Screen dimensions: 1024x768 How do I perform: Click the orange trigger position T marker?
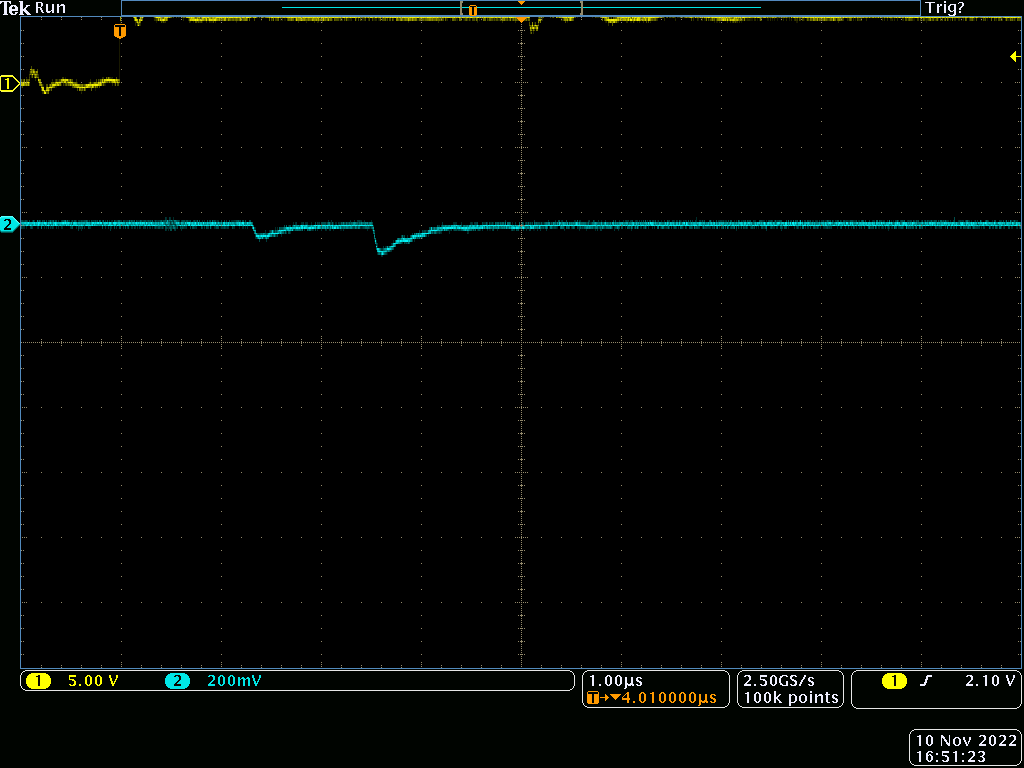[x=120, y=32]
